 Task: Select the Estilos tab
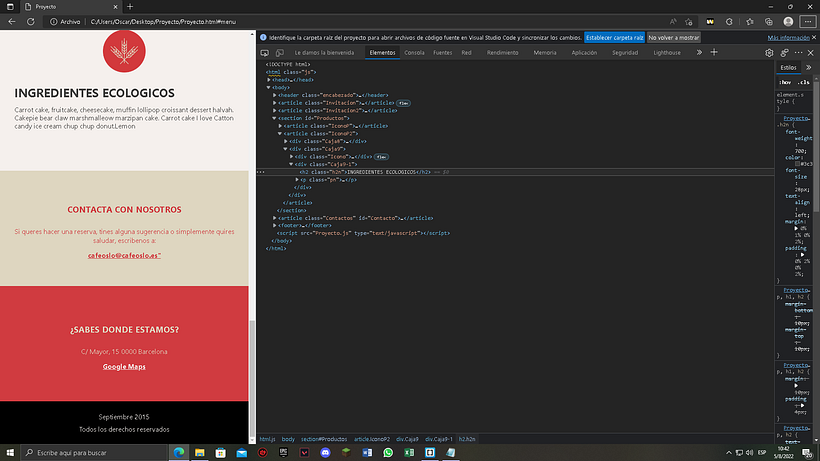click(788, 67)
